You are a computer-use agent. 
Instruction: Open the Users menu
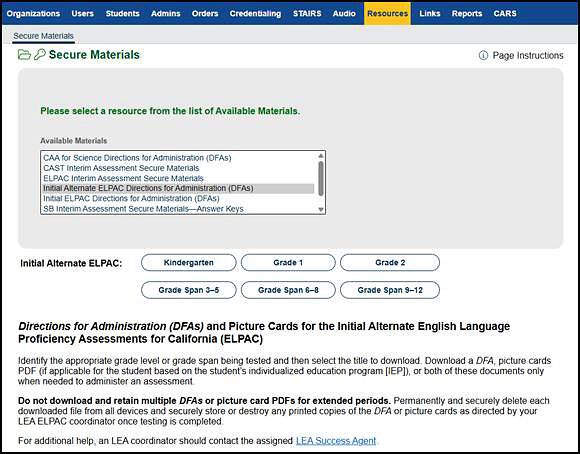pyautogui.click(x=82, y=13)
